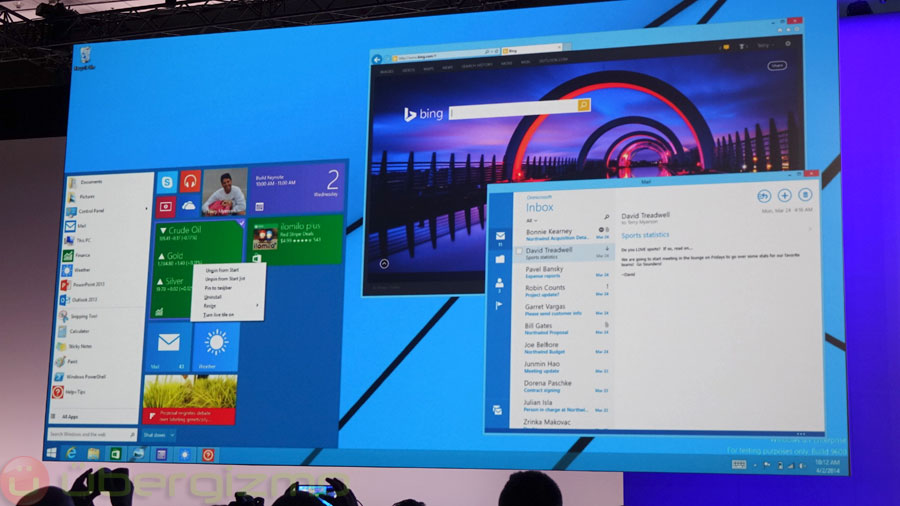The height and width of the screenshot is (506, 900).
Task: Open the Skype tile in Start menu
Action: [167, 182]
